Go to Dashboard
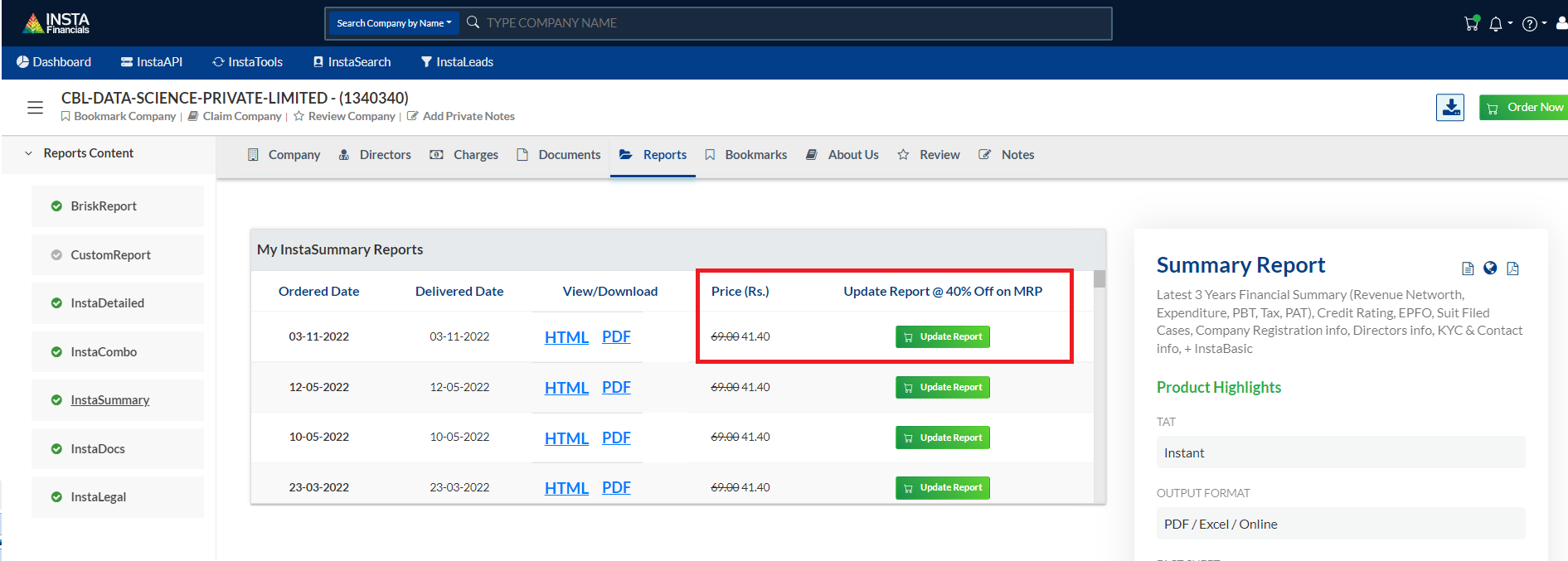Screen dimensions: 1568x561 click(54, 62)
